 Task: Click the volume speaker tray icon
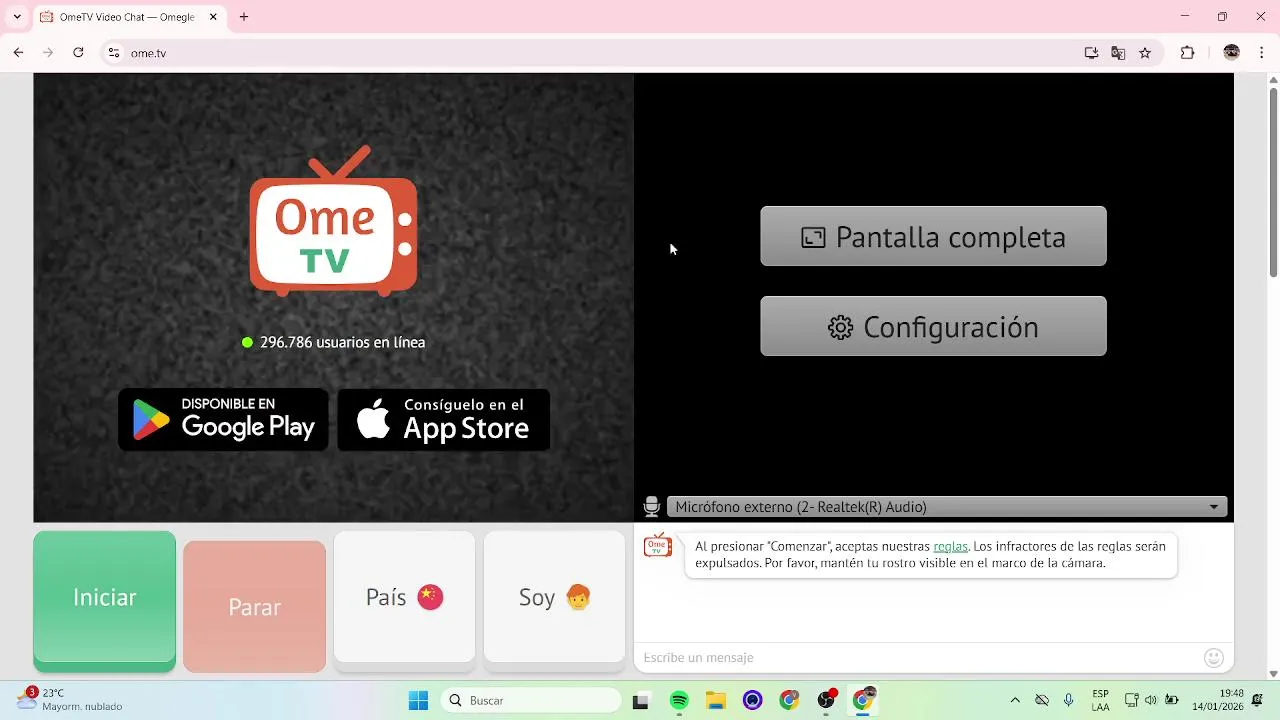1151,701
